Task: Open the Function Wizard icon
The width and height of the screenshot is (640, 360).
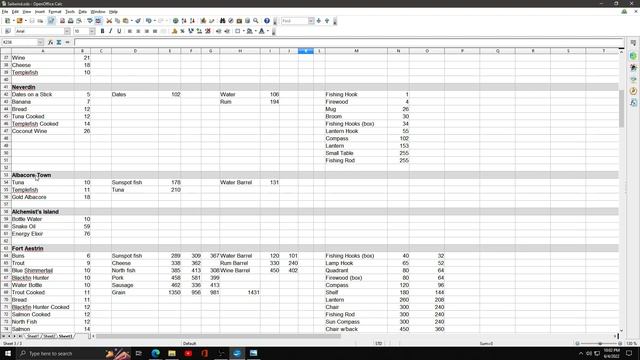Action: (50, 42)
